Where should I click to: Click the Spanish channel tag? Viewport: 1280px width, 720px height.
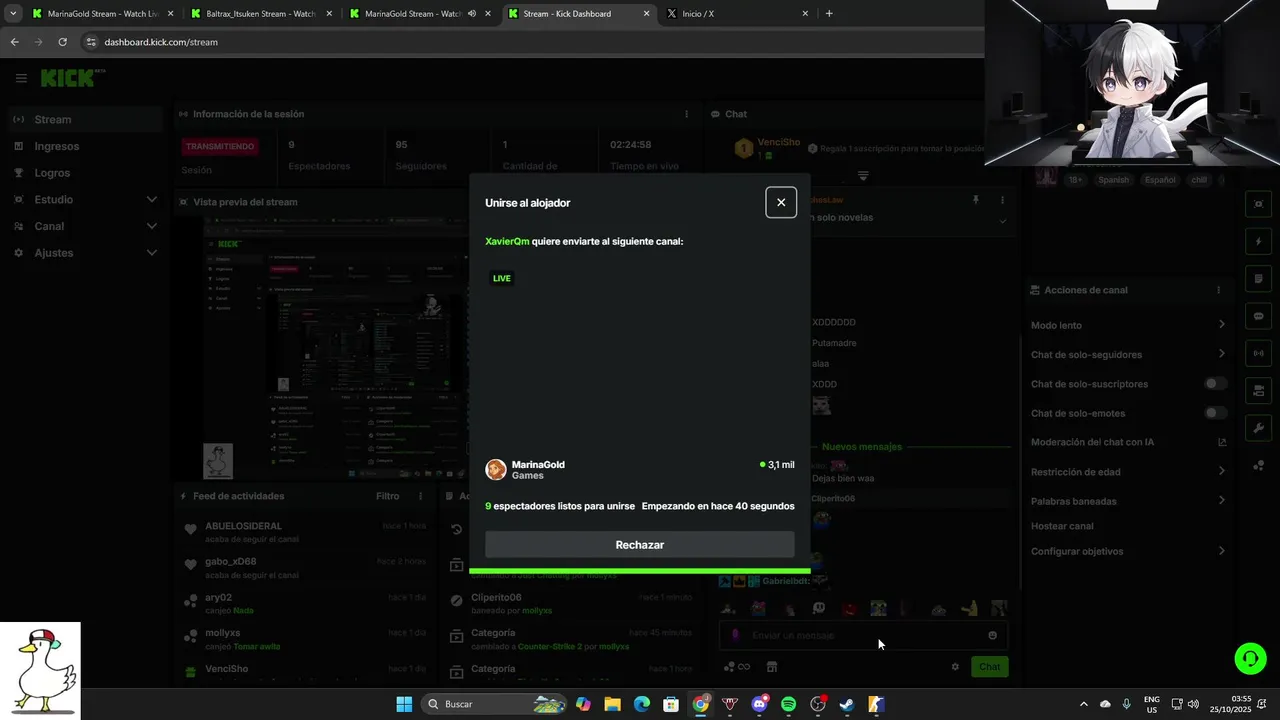[x=1113, y=180]
